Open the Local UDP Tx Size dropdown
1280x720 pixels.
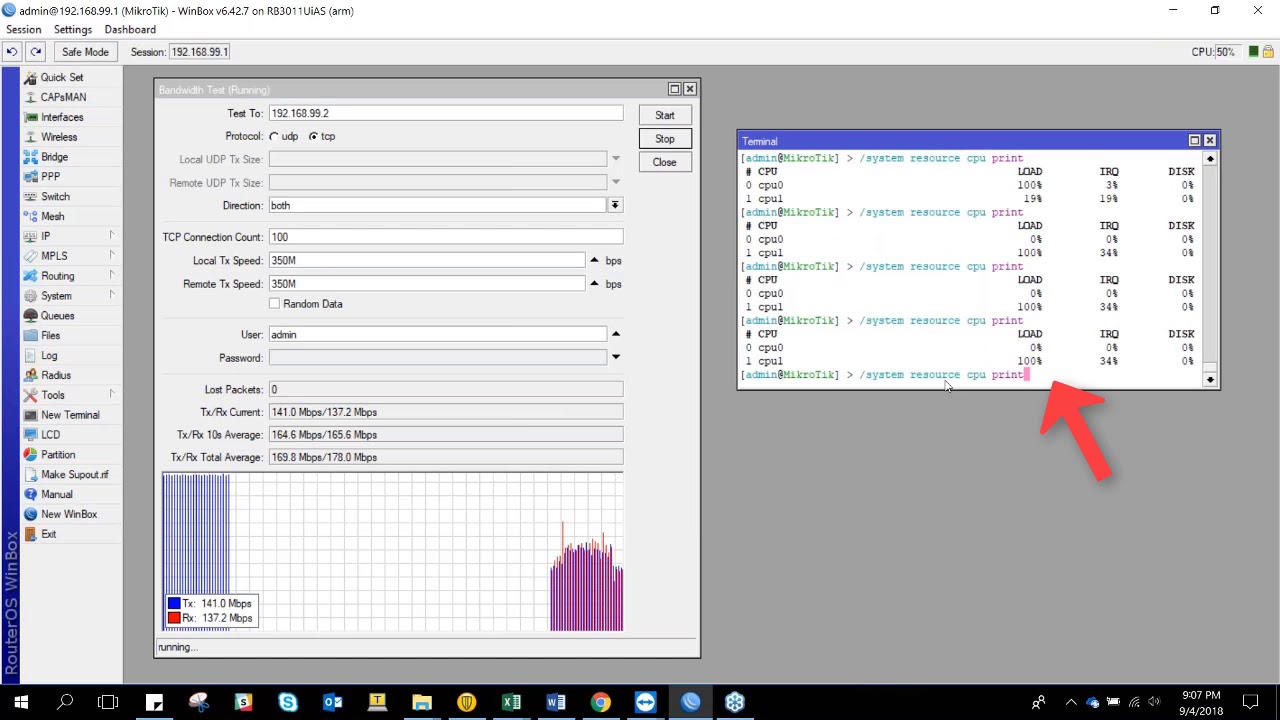(x=615, y=159)
